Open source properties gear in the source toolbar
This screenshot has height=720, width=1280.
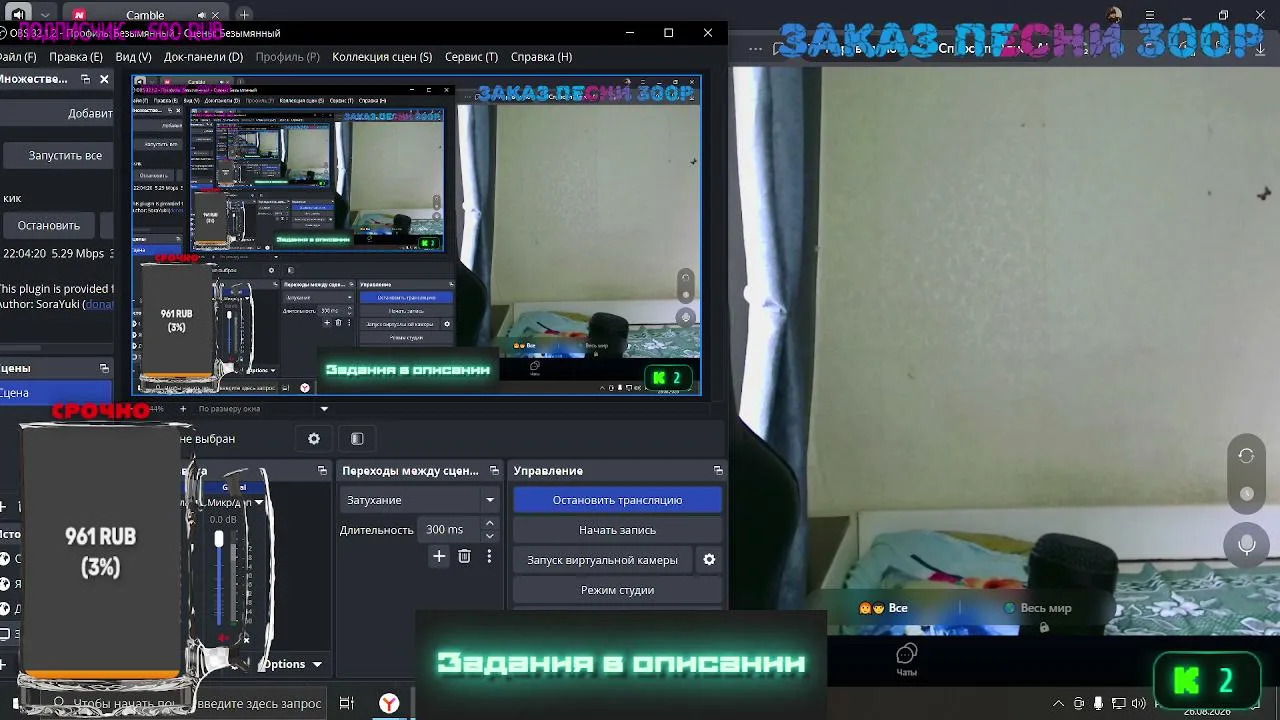click(314, 438)
